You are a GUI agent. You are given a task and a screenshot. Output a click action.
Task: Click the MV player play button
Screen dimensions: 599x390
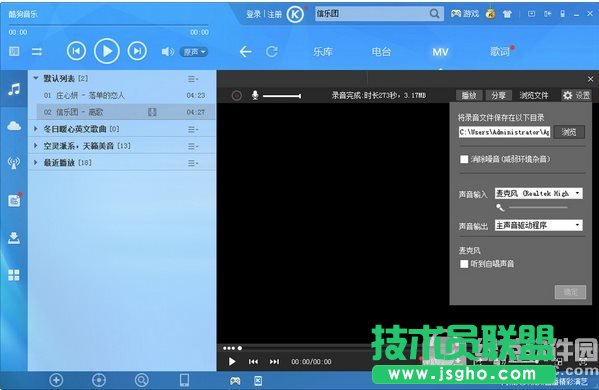point(232,361)
